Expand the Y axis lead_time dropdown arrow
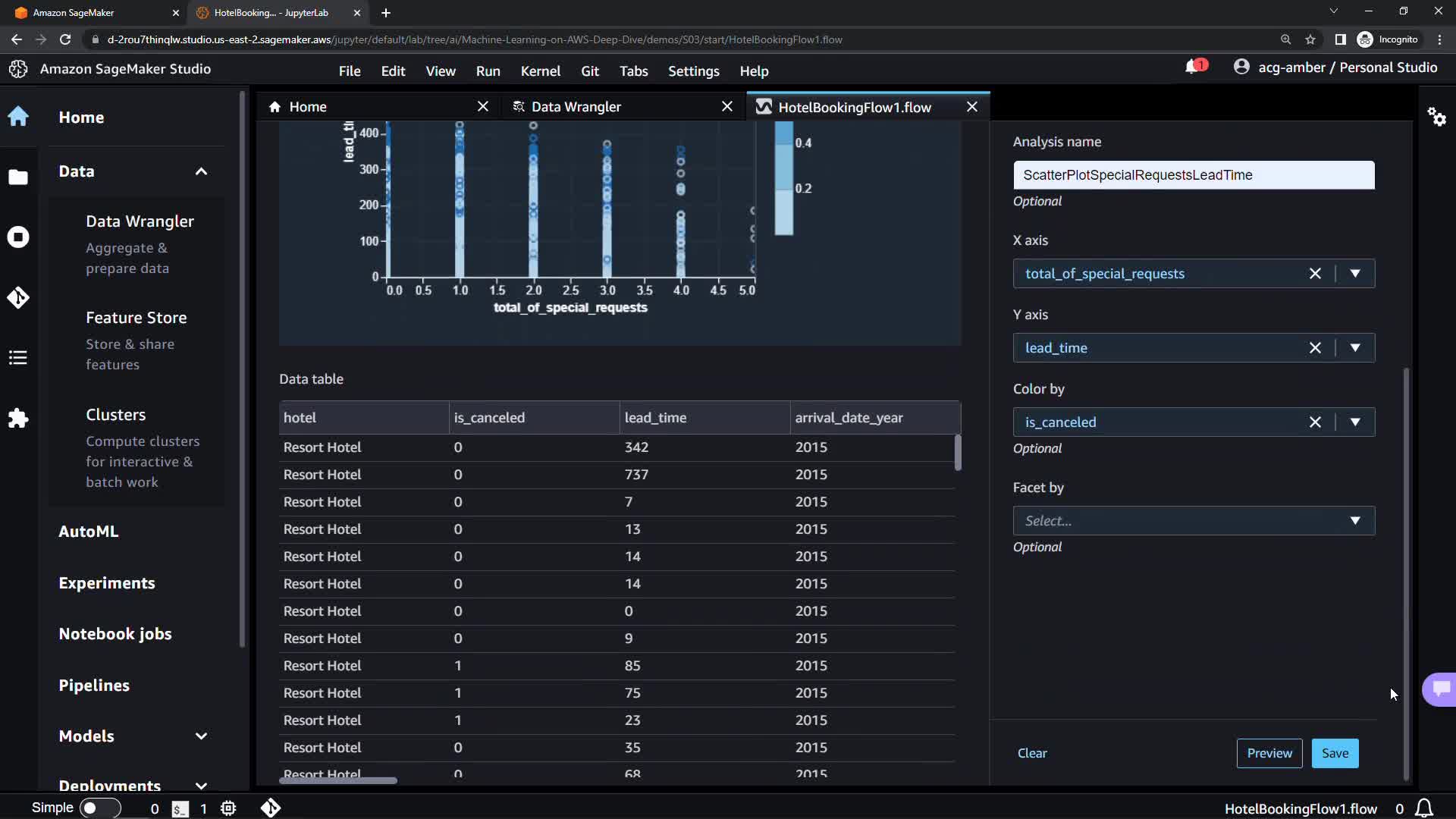Viewport: 1456px width, 819px height. click(x=1355, y=348)
